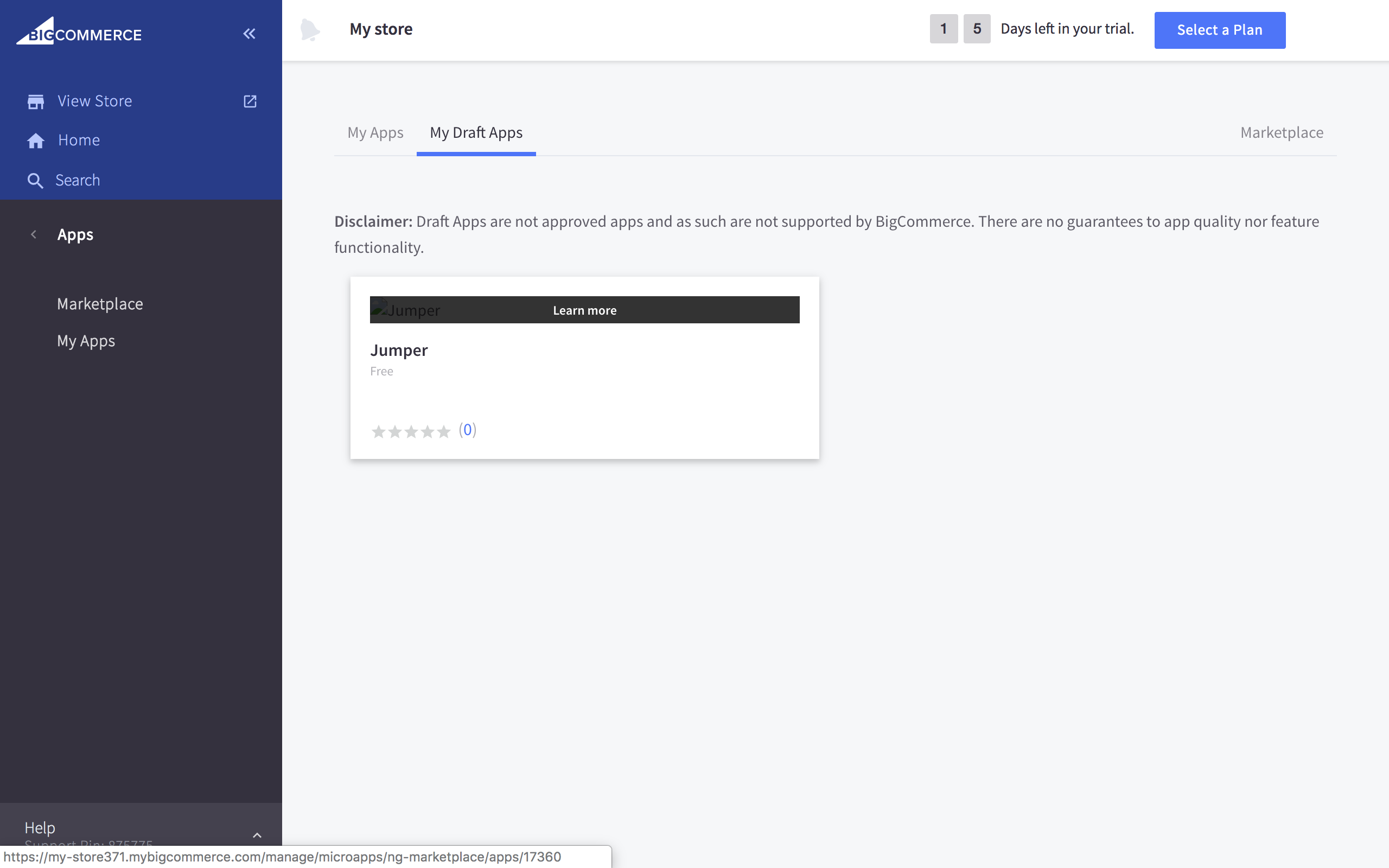Click 'Days left in your trial.' text
This screenshot has height=868, width=1389.
tap(1067, 29)
